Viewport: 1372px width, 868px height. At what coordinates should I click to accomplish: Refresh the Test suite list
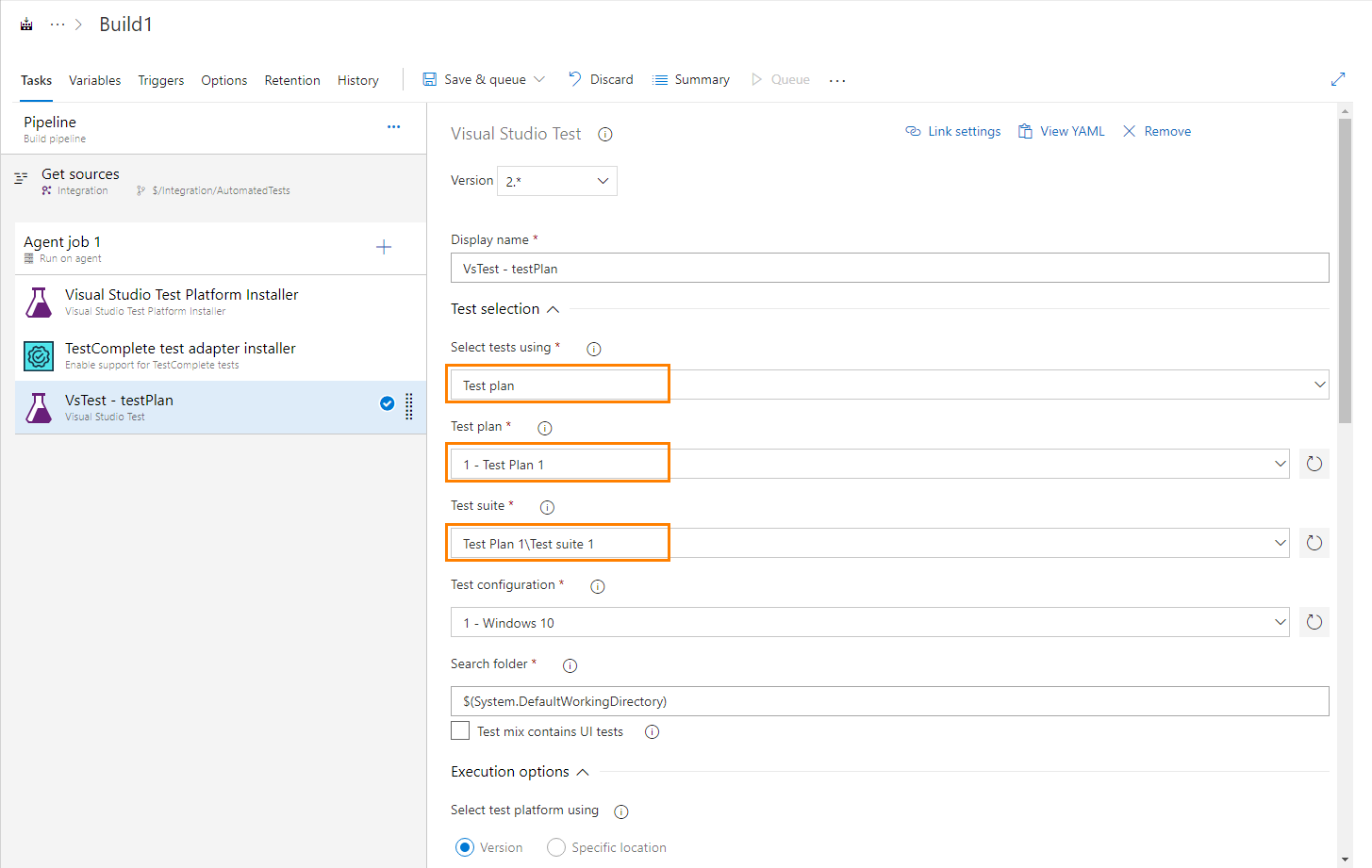point(1314,542)
